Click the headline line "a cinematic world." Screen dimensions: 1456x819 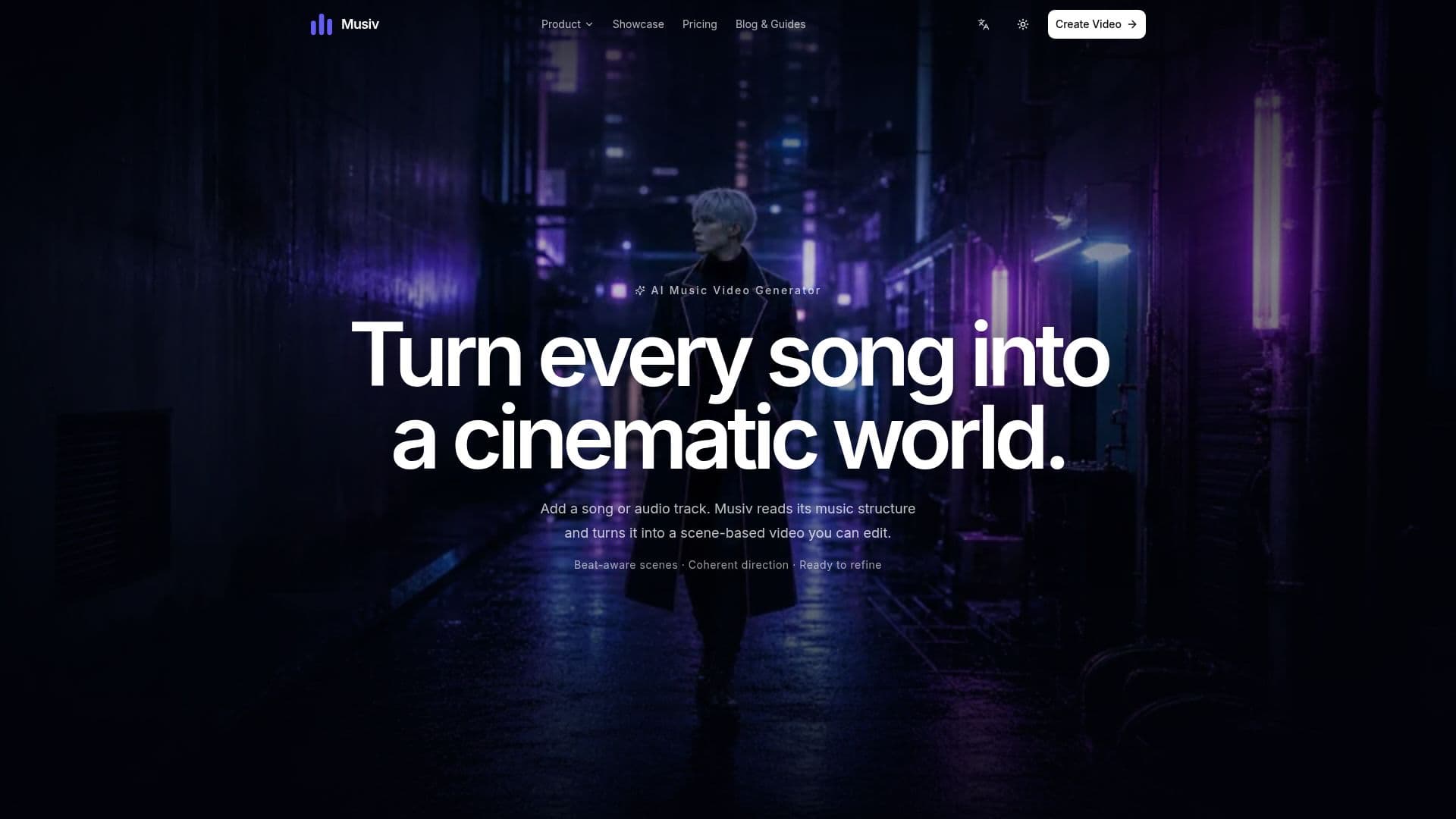click(x=729, y=438)
